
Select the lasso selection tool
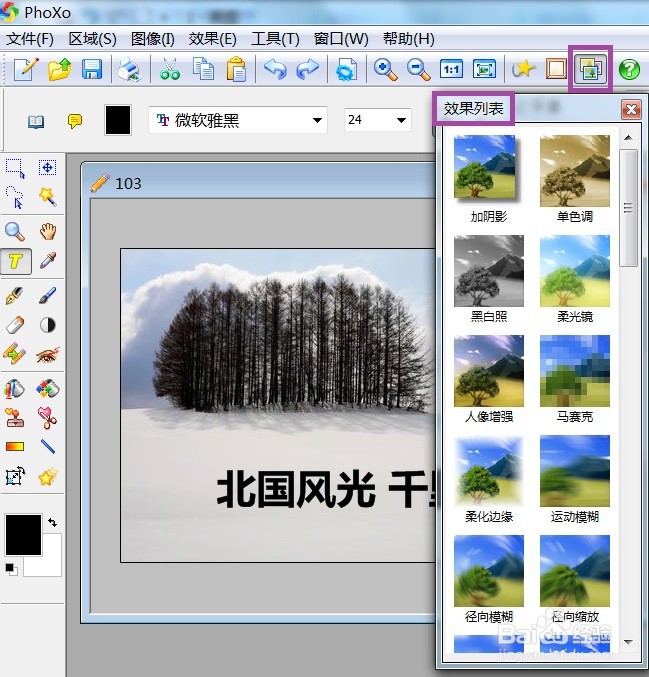point(15,197)
